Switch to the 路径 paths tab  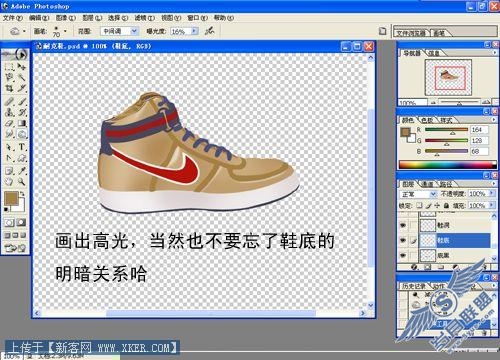pos(446,184)
